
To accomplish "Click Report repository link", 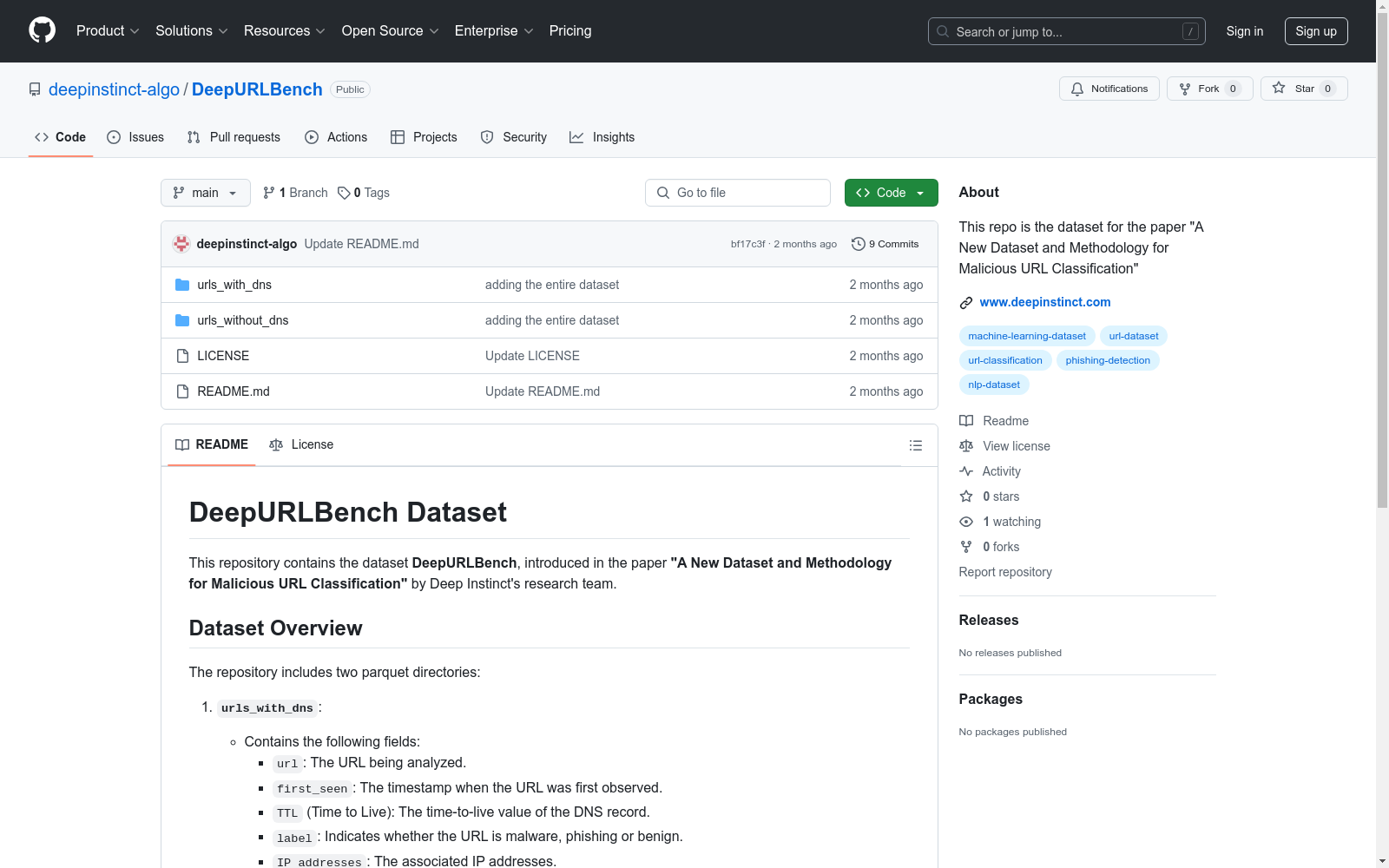I will [x=1005, y=572].
